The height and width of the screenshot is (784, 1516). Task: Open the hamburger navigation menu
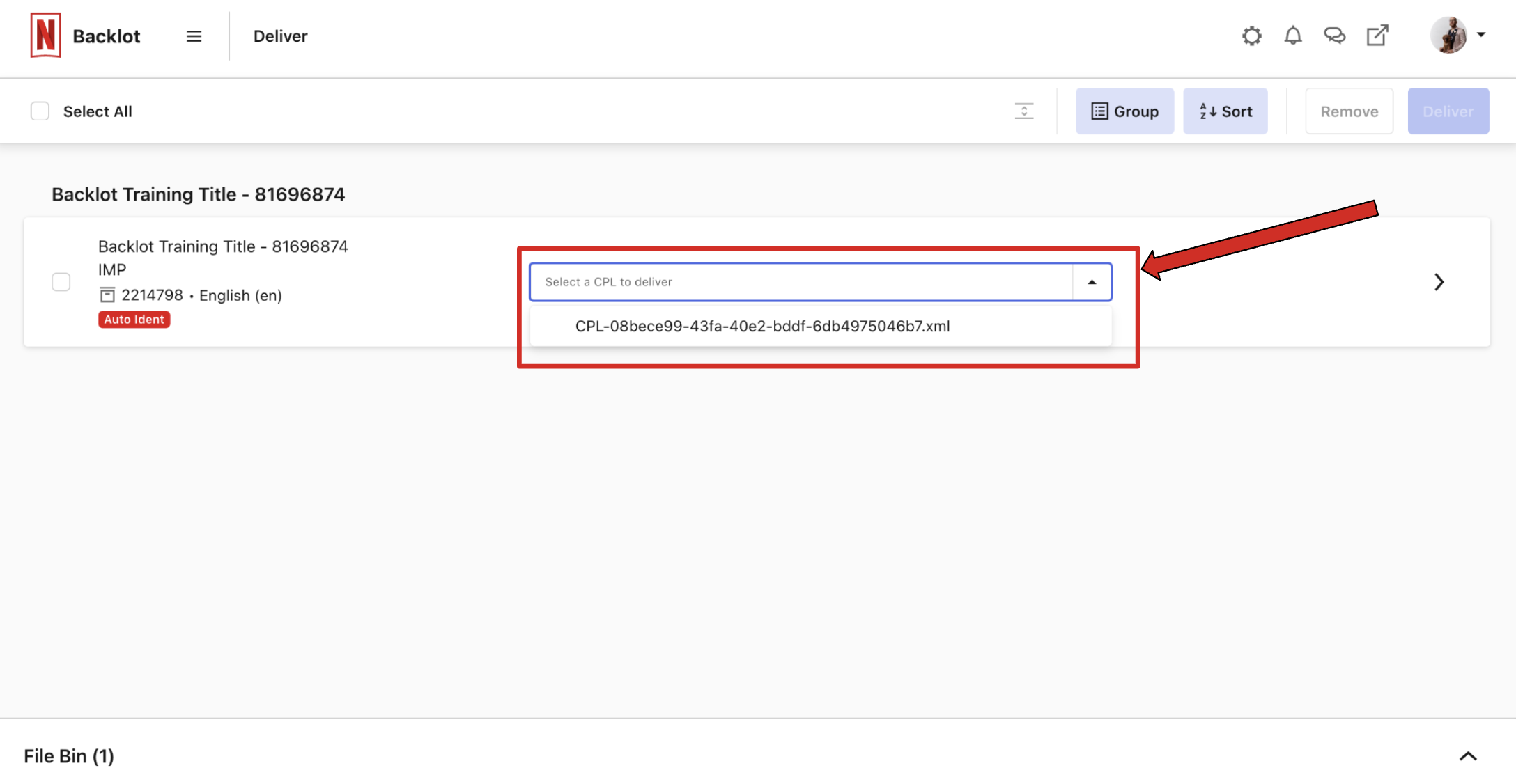[194, 36]
